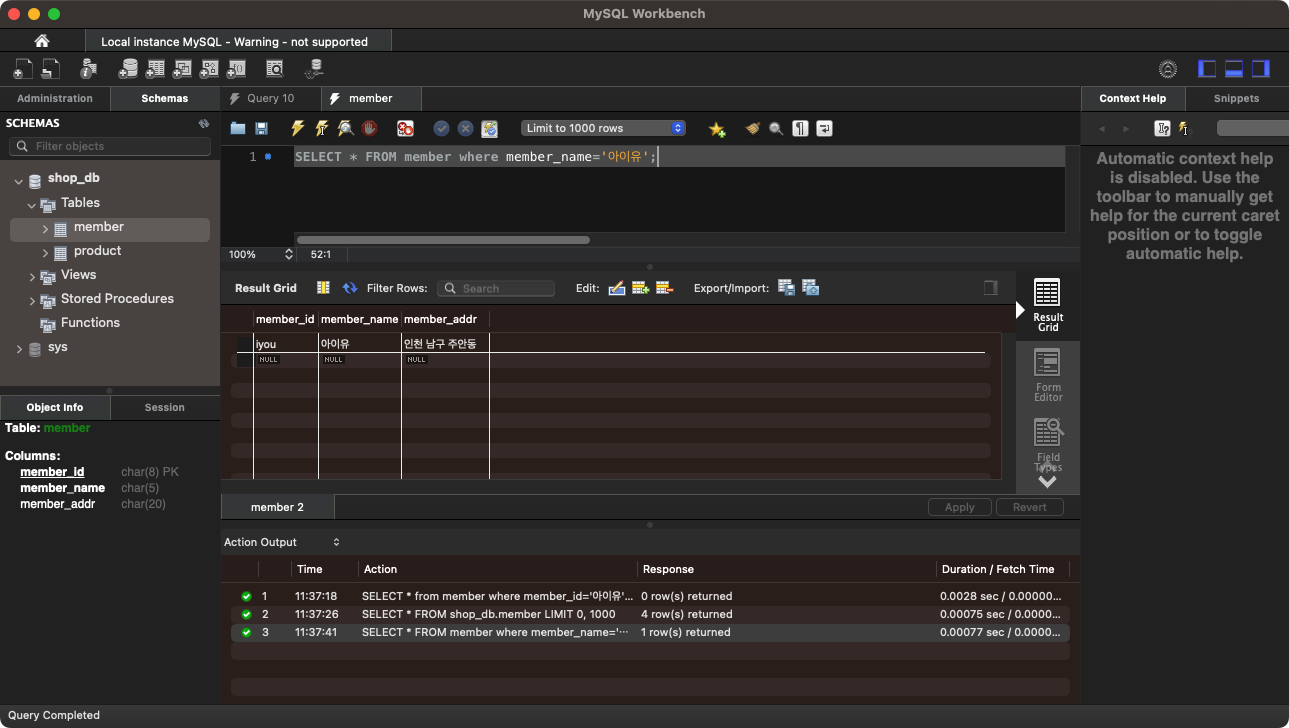Search table data icon in main toolbar

pos(275,69)
